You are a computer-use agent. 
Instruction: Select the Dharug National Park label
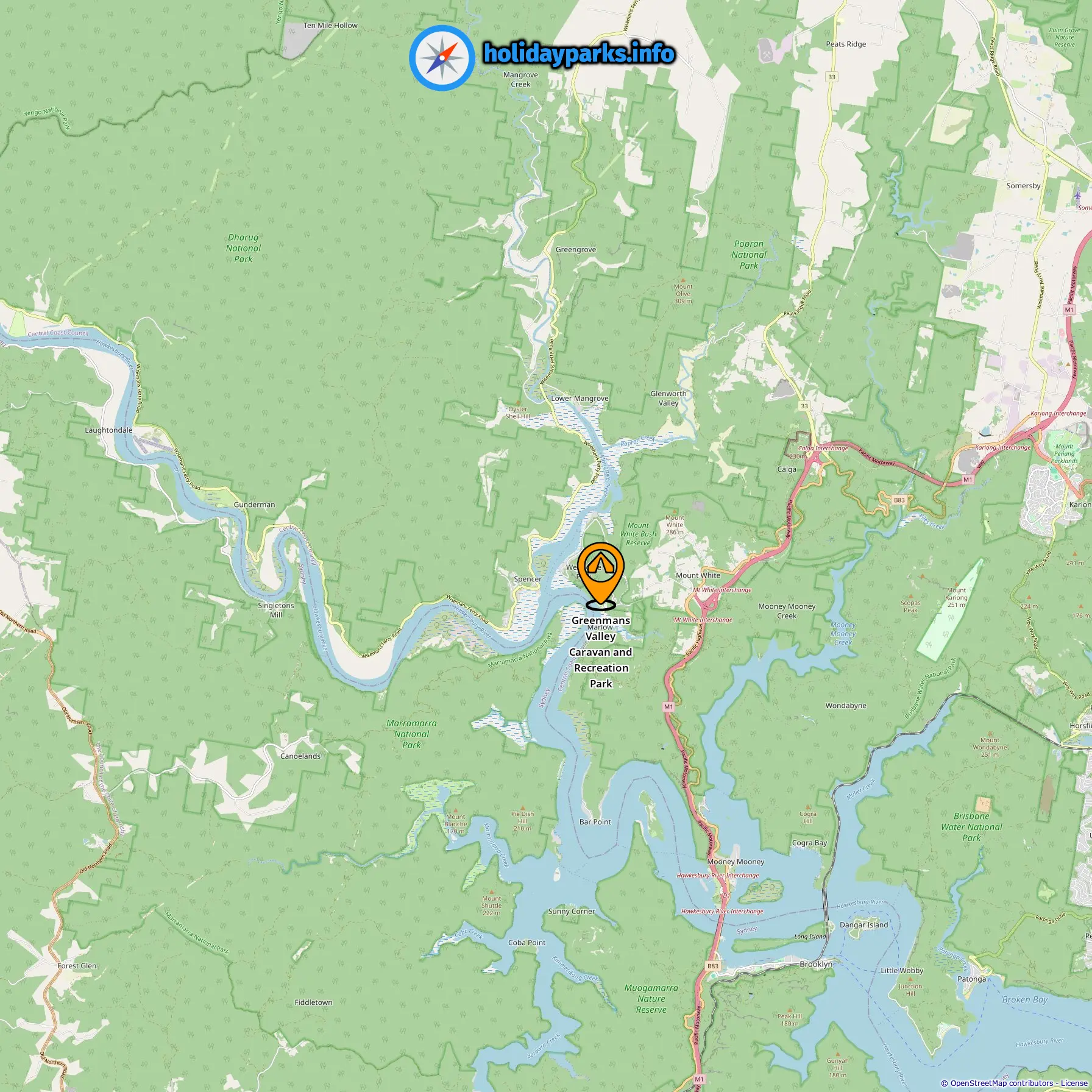(x=243, y=248)
